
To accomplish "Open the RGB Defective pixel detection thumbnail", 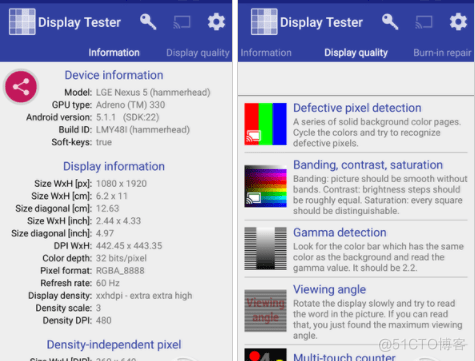I will tap(265, 124).
